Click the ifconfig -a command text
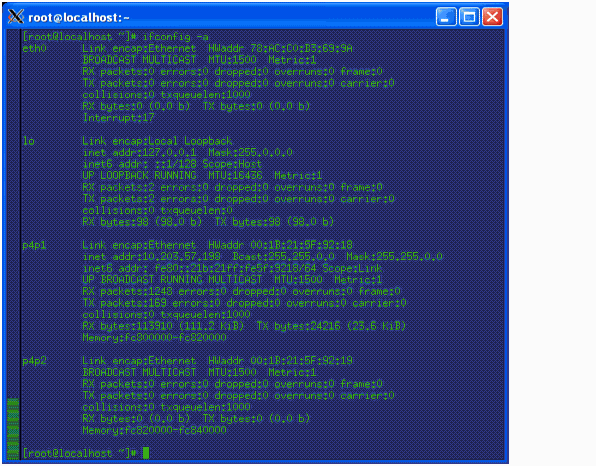Image resolution: width=596 pixels, height=466 pixels. tap(175, 37)
